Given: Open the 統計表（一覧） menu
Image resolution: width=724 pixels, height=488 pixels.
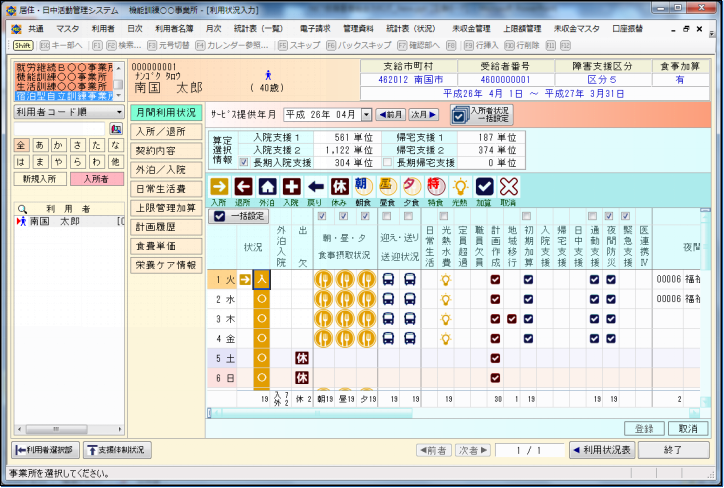Looking at the screenshot, I should click(258, 29).
